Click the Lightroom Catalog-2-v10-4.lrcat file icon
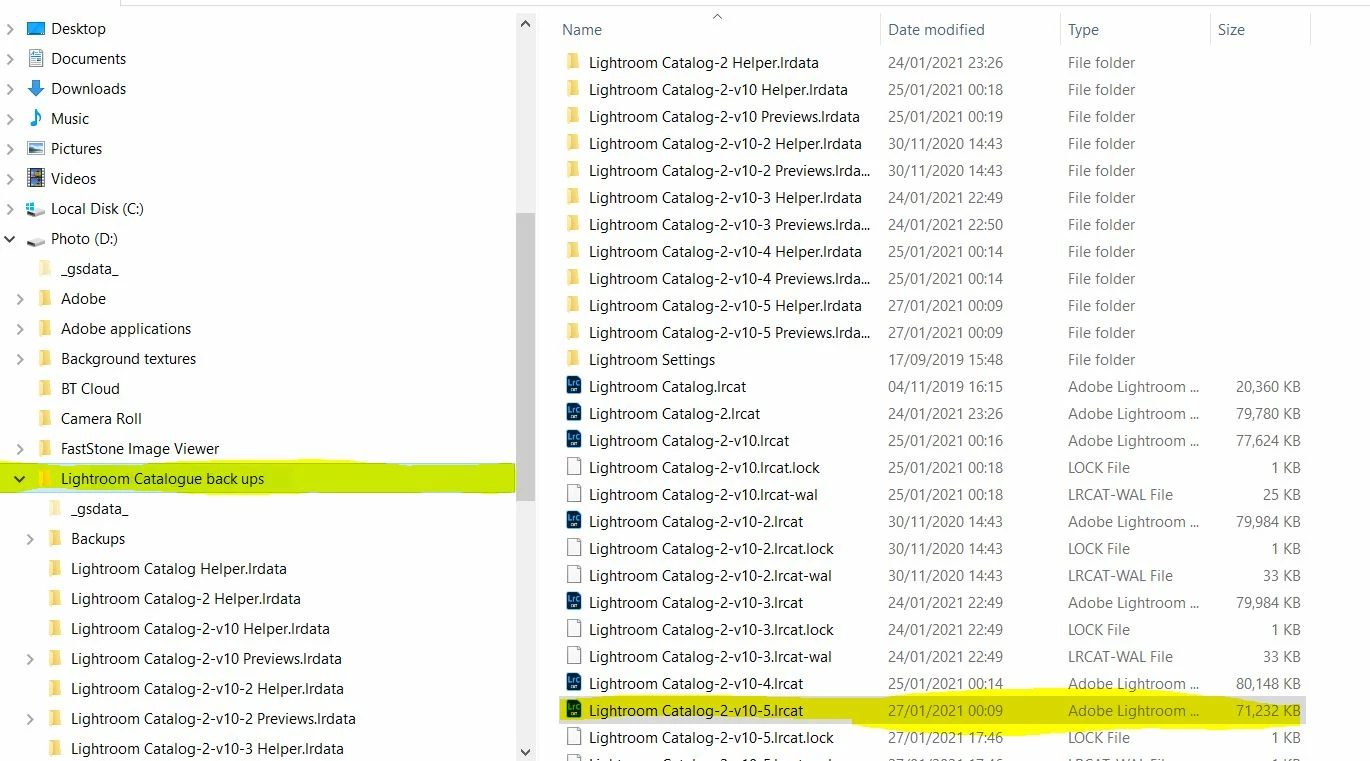This screenshot has width=1370, height=761. click(x=573, y=683)
